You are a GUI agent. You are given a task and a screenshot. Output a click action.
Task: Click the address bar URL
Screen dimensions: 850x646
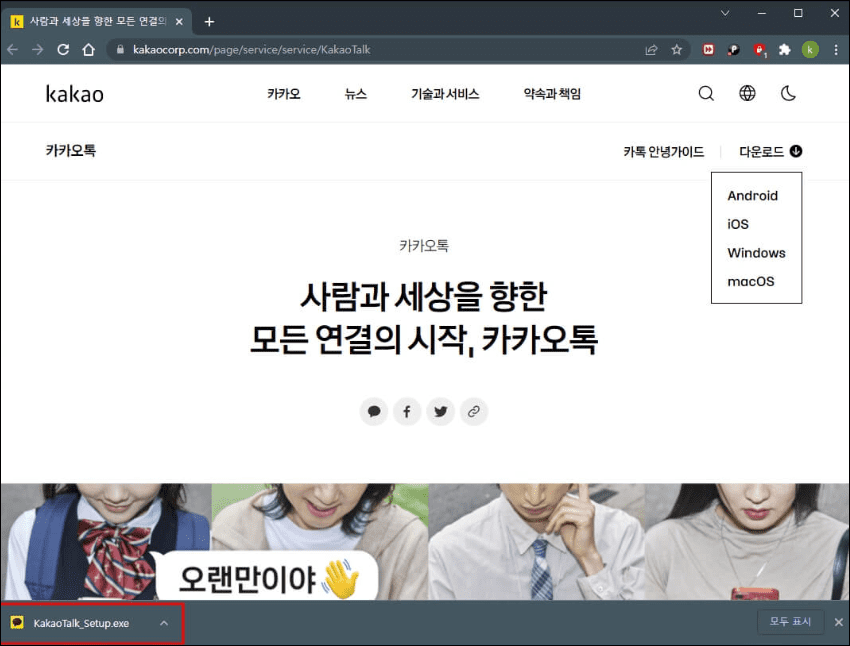click(x=252, y=50)
